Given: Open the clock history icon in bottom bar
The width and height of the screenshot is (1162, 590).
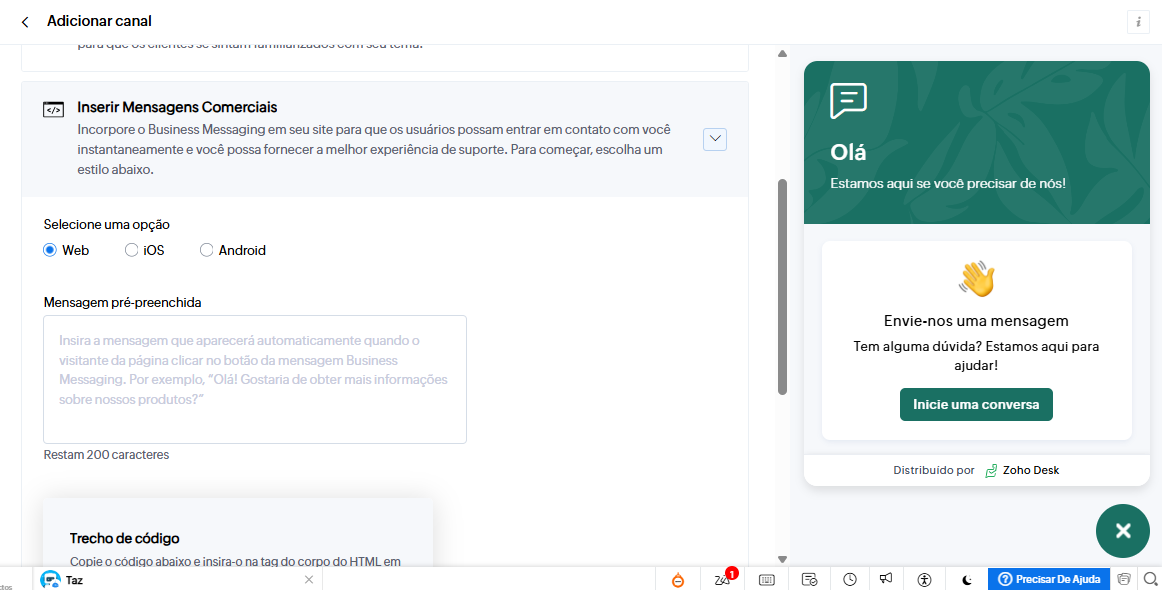Looking at the screenshot, I should tap(849, 579).
